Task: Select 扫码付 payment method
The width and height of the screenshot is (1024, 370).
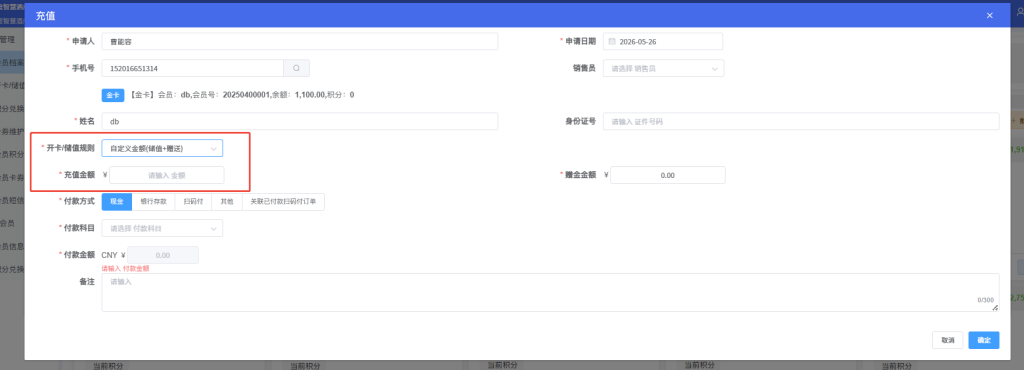Action: coord(193,202)
